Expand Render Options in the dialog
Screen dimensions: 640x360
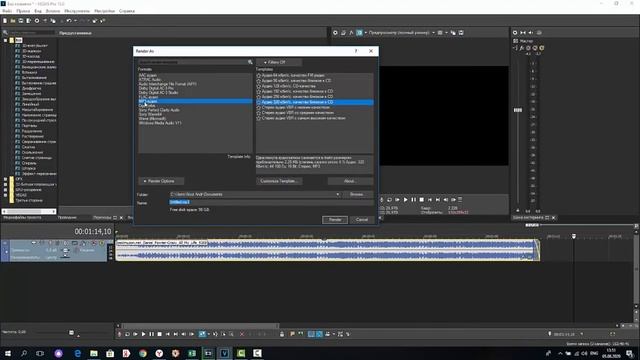point(161,181)
